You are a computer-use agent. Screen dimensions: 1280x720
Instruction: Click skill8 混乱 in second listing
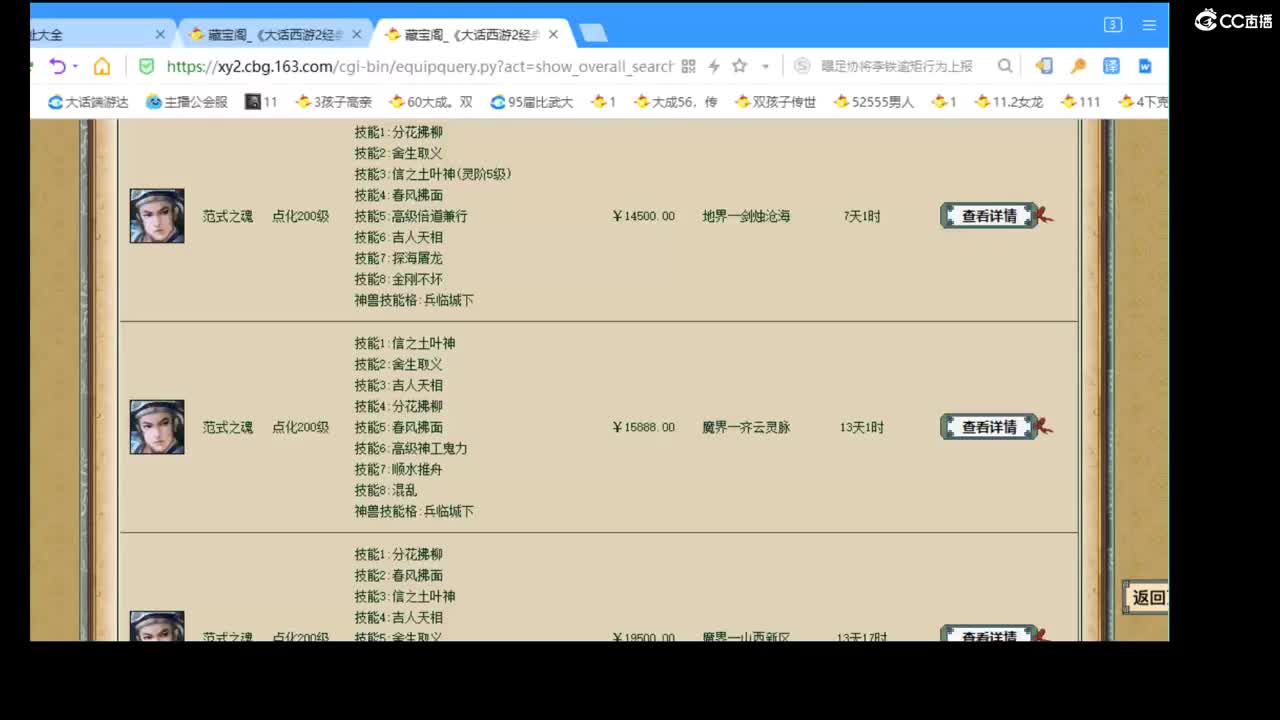[404, 490]
